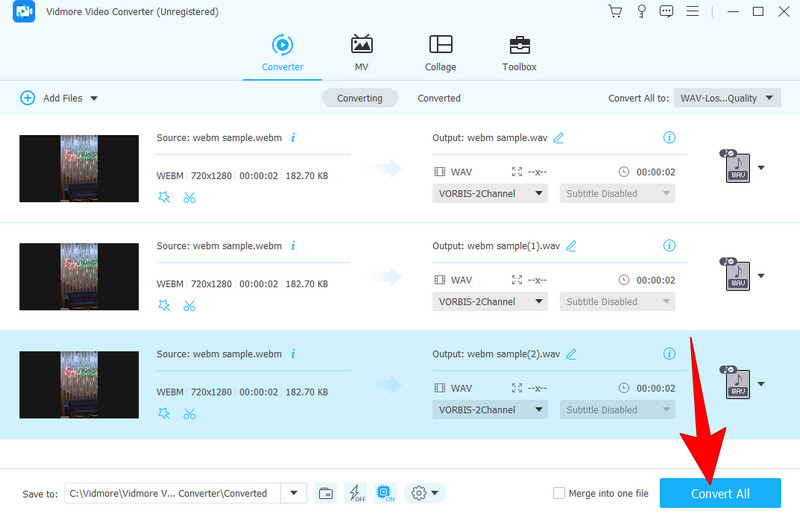800x517 pixels.
Task: Click the key register icon
Action: (x=641, y=11)
